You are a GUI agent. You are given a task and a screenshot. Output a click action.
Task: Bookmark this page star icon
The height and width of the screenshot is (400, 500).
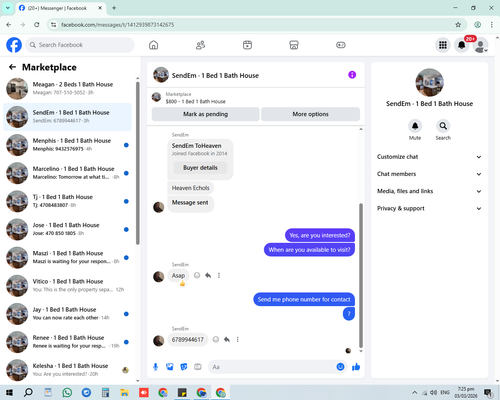point(458,25)
